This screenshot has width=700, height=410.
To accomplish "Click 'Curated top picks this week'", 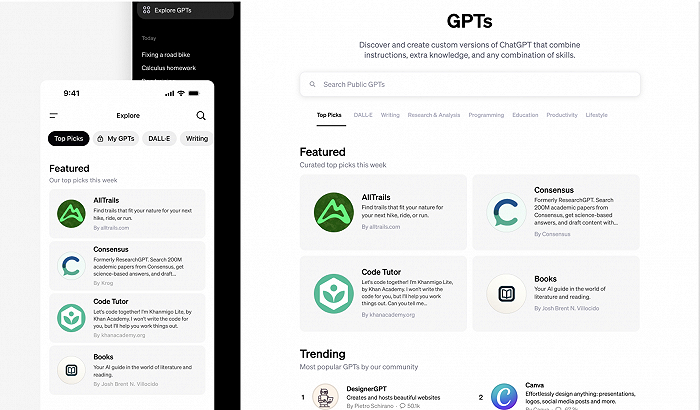I will point(343,165).
